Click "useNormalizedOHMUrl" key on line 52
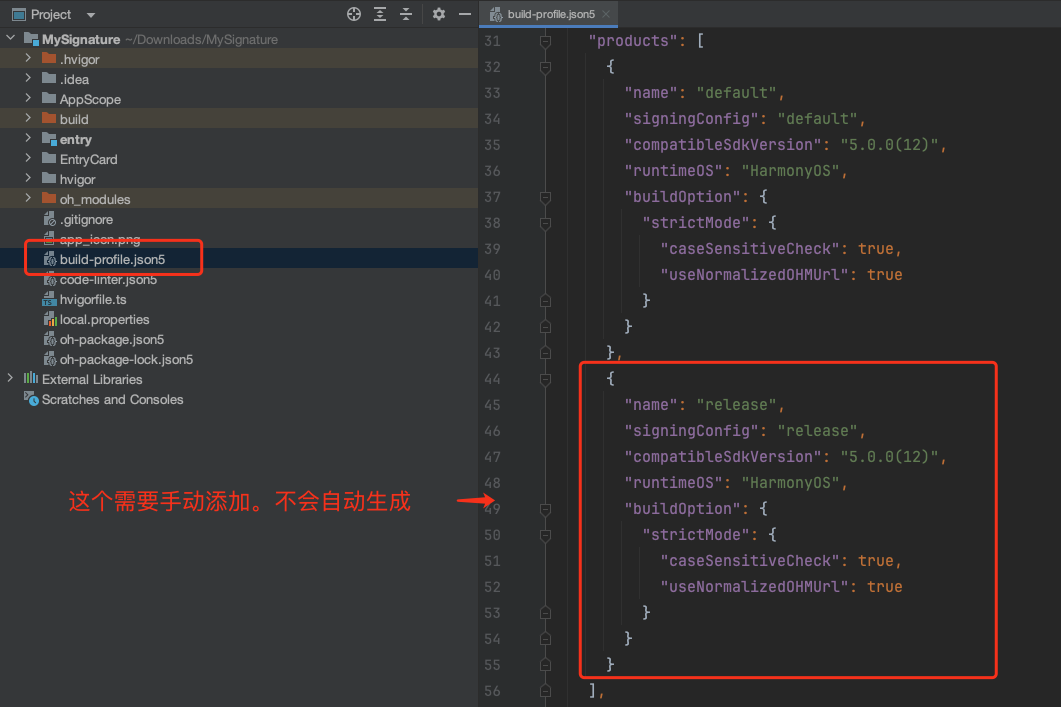The width and height of the screenshot is (1061, 707). point(754,587)
